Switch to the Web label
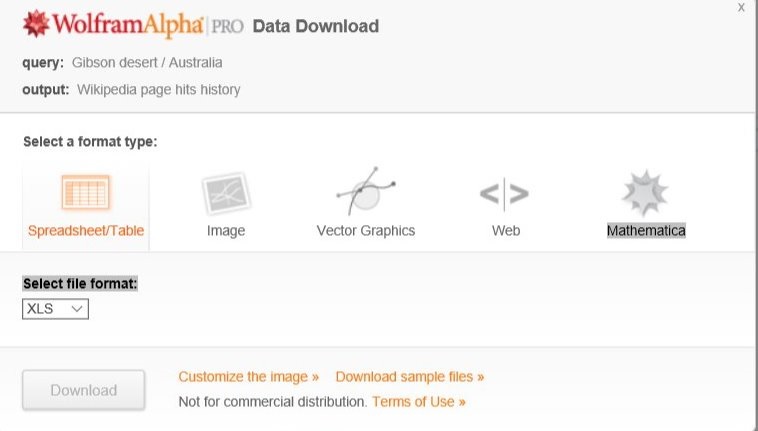758x431 pixels. (505, 231)
